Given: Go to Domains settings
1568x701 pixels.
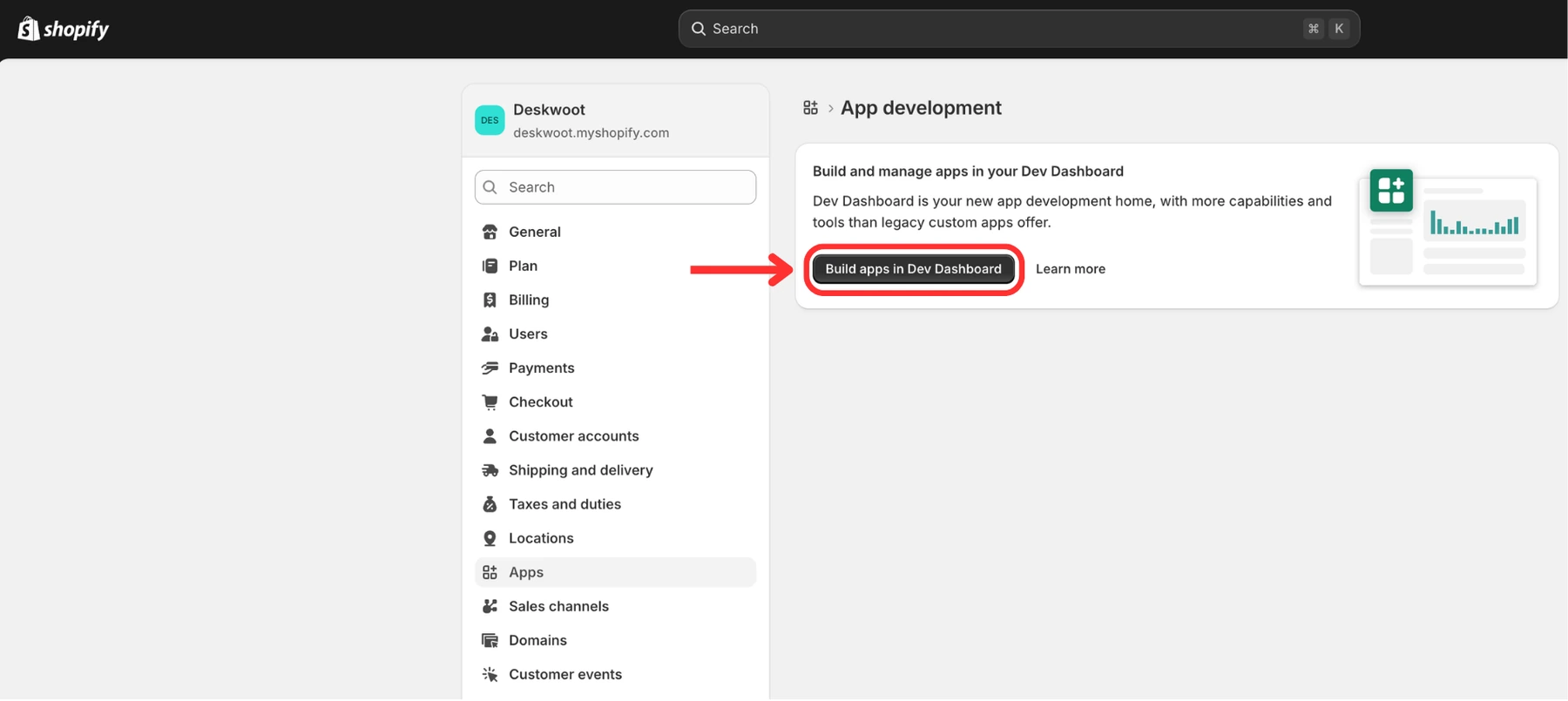Looking at the screenshot, I should (x=615, y=640).
